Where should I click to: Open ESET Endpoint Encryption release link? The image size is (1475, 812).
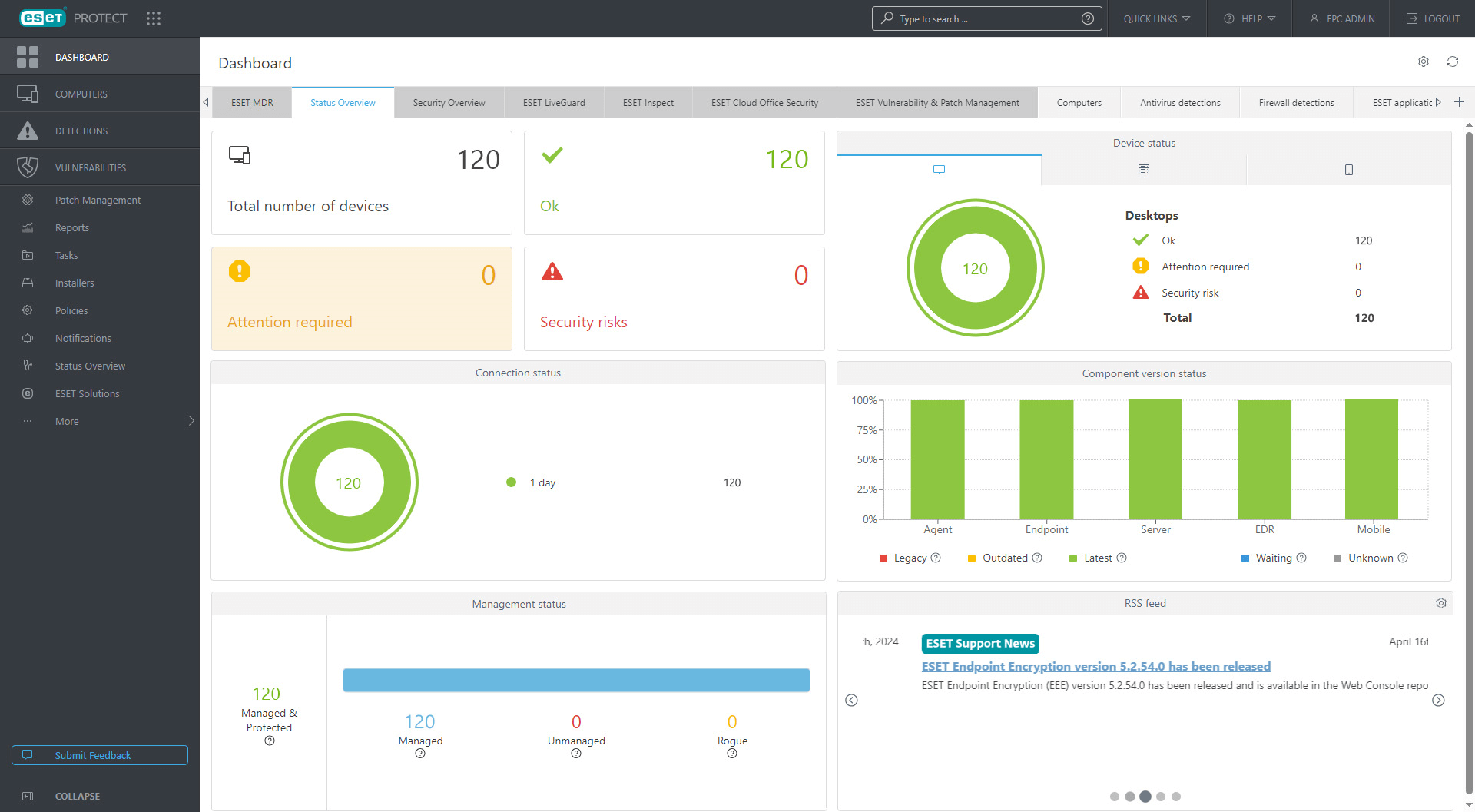[x=1096, y=666]
